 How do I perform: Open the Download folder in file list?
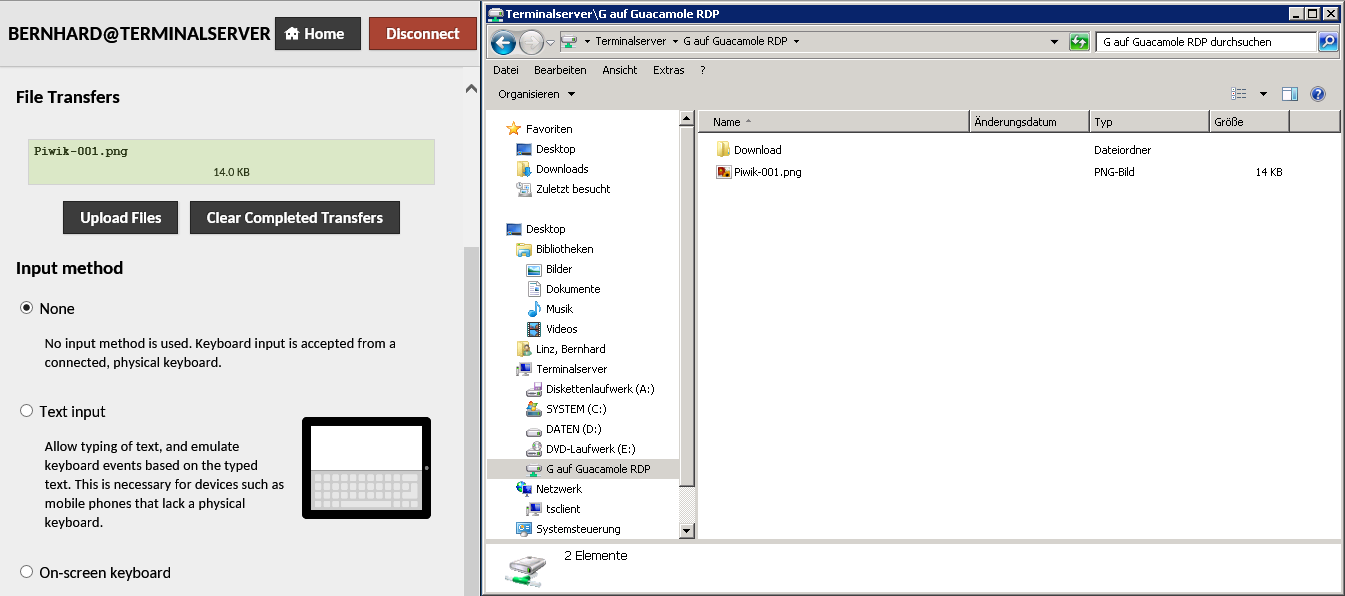point(757,150)
